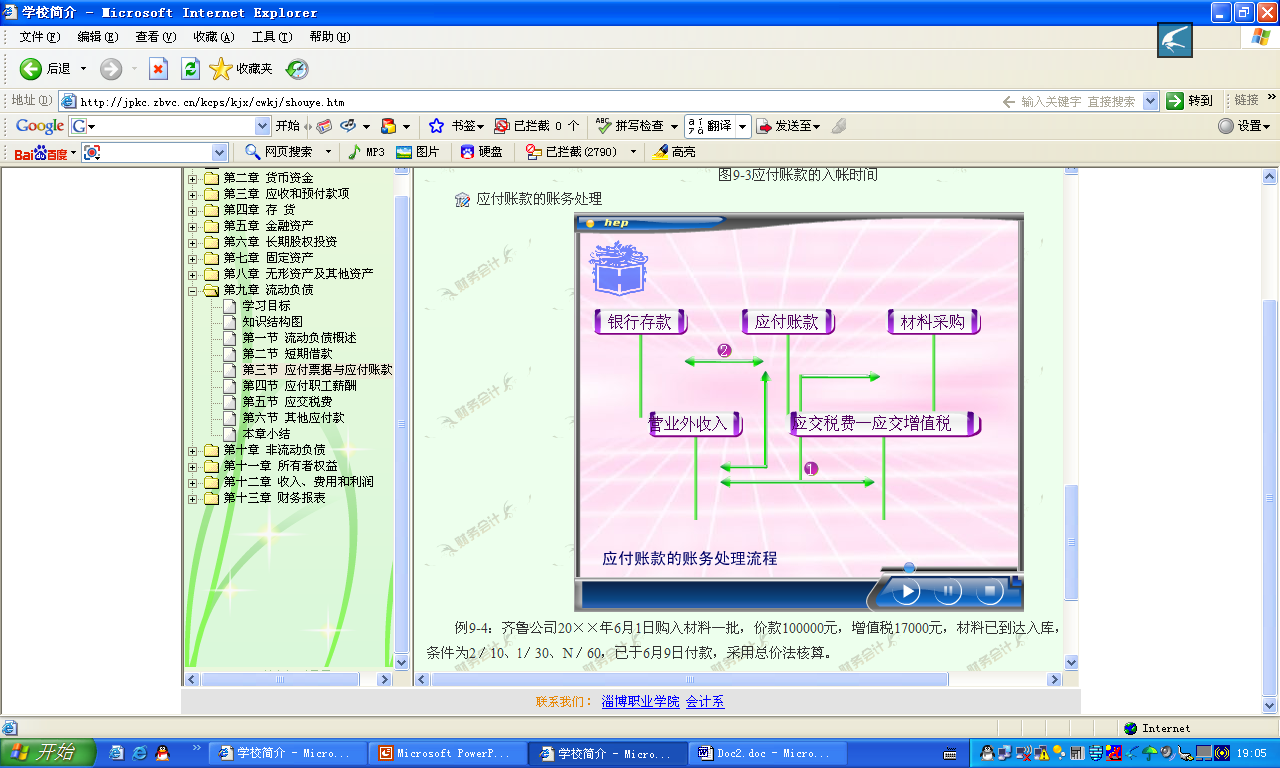The image size is (1280, 768).
Task: Click the Baidu MP3 music search icon
Action: point(354,152)
